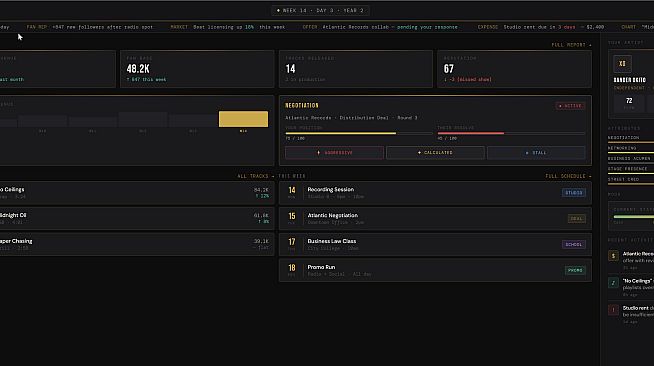Open the Fan Base 48.2K stat card

point(197,69)
